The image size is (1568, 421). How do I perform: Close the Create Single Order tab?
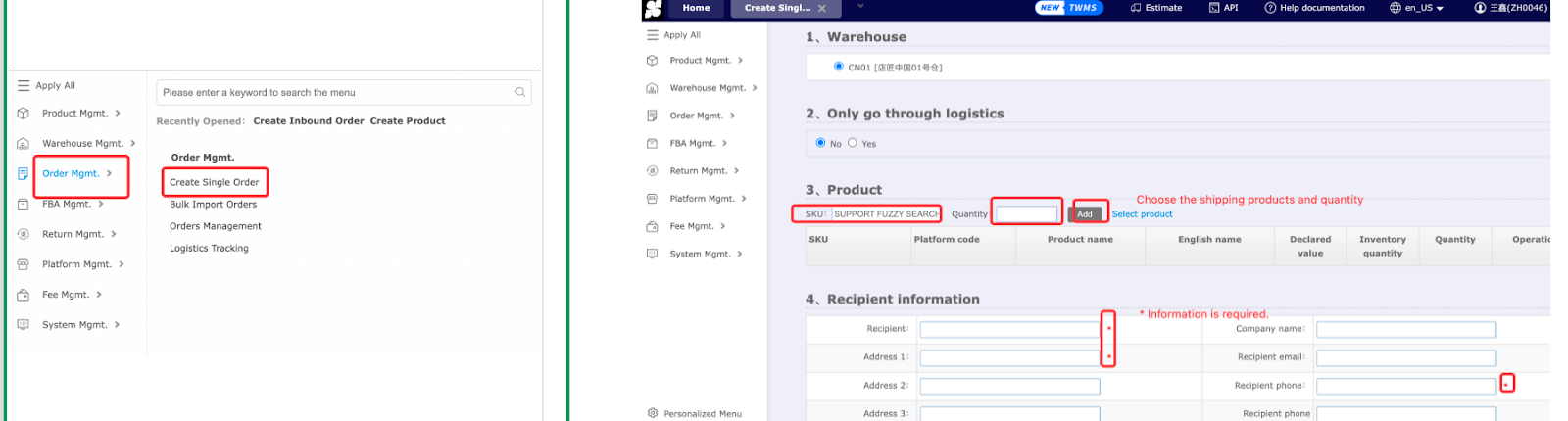822,8
